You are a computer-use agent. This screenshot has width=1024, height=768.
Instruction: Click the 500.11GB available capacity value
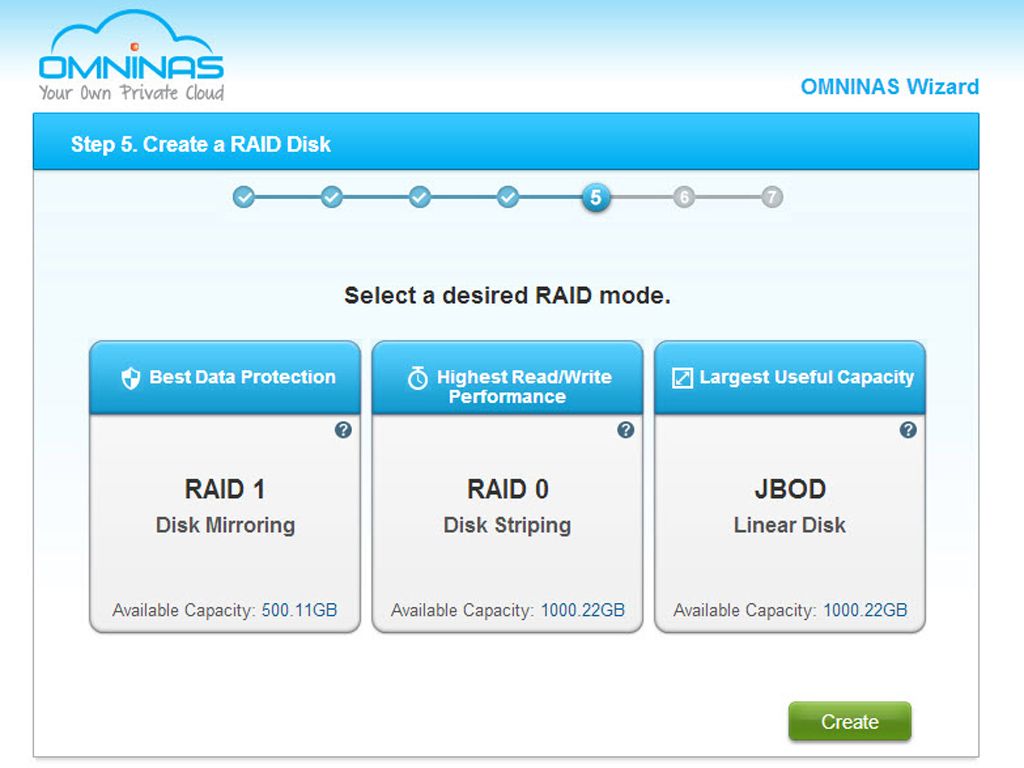299,610
